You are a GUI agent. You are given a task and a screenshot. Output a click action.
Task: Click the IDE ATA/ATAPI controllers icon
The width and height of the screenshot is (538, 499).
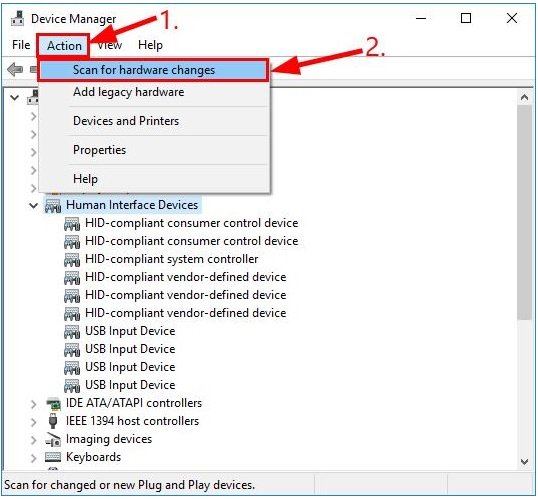(53, 403)
